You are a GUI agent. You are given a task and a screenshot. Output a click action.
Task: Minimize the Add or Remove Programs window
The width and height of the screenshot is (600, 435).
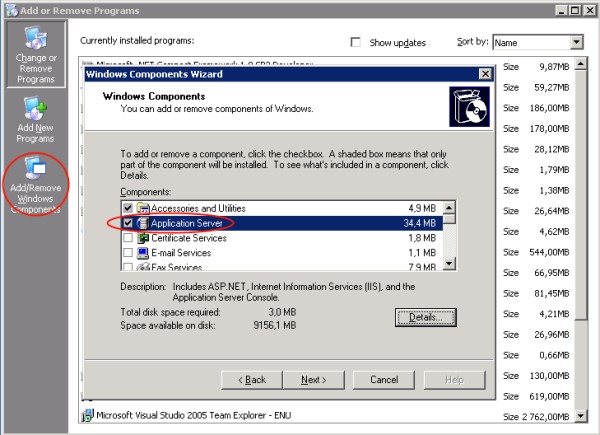tap(561, 10)
